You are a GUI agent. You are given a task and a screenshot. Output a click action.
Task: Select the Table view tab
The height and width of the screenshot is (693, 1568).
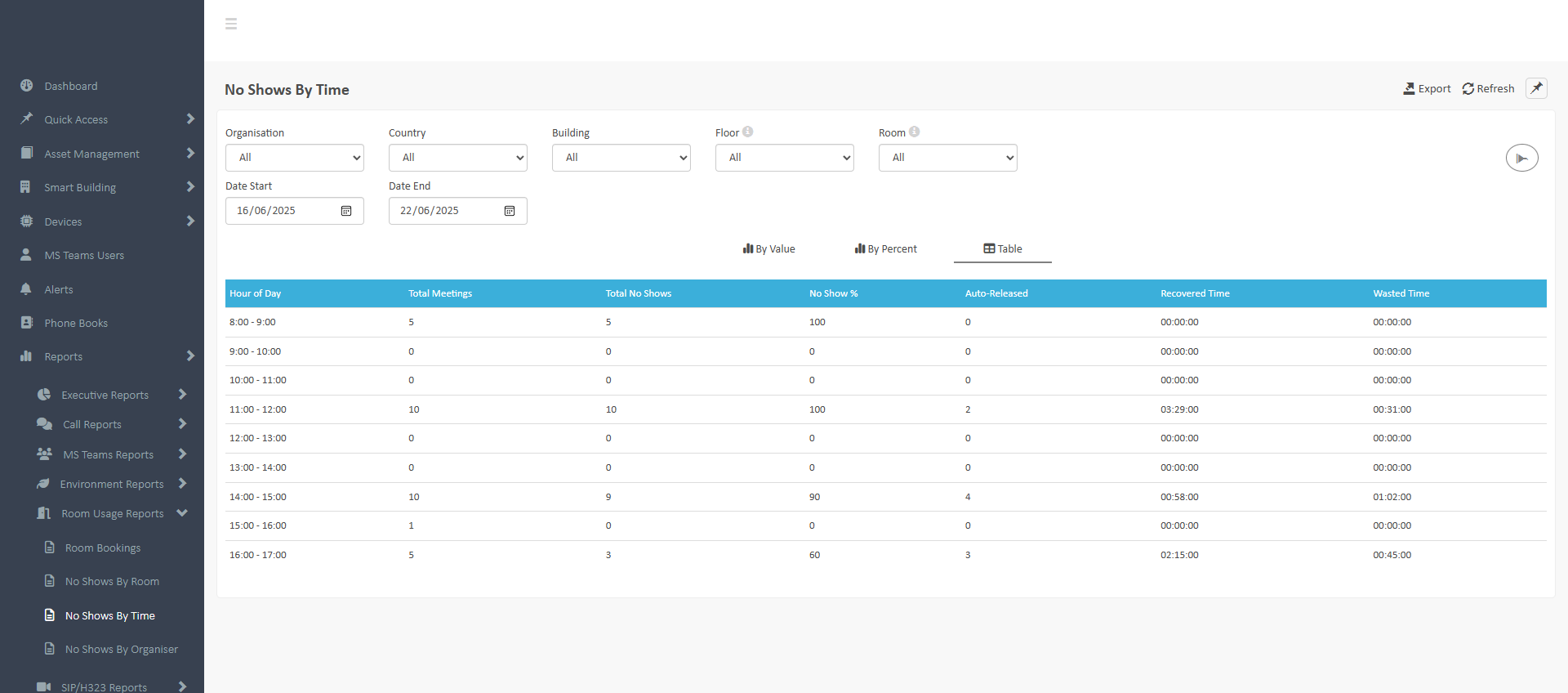(1003, 248)
